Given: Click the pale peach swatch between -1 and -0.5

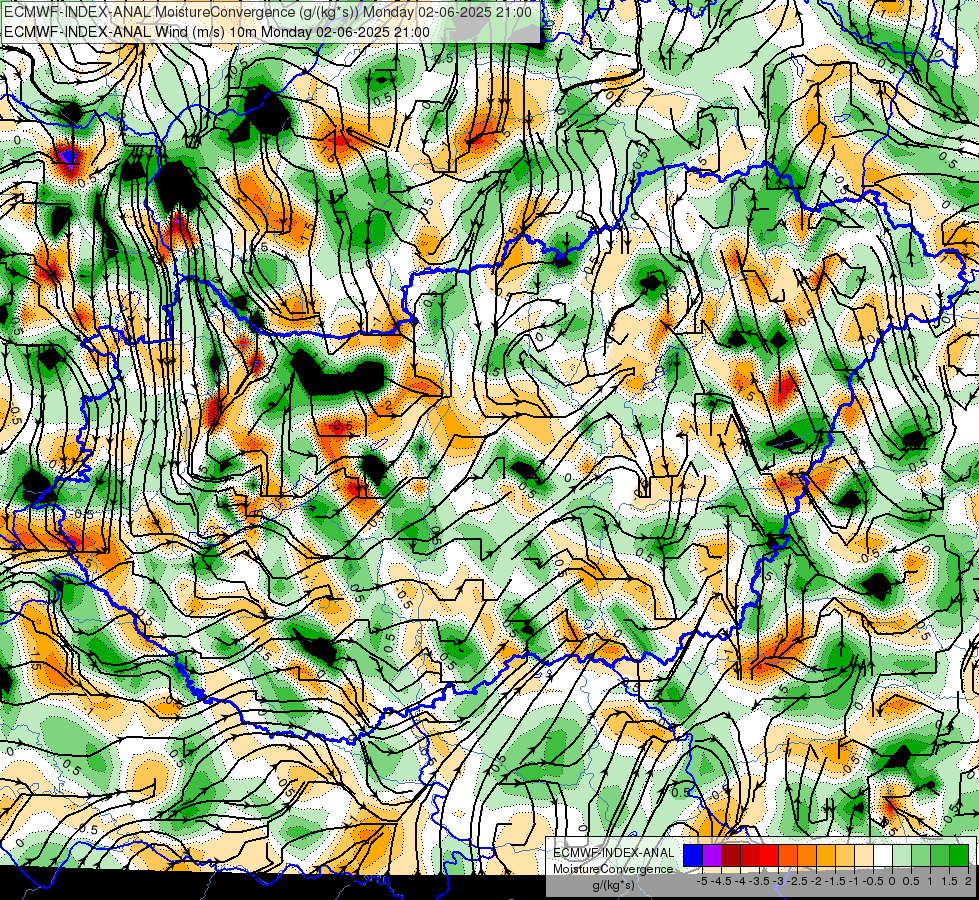Looking at the screenshot, I should [x=864, y=856].
